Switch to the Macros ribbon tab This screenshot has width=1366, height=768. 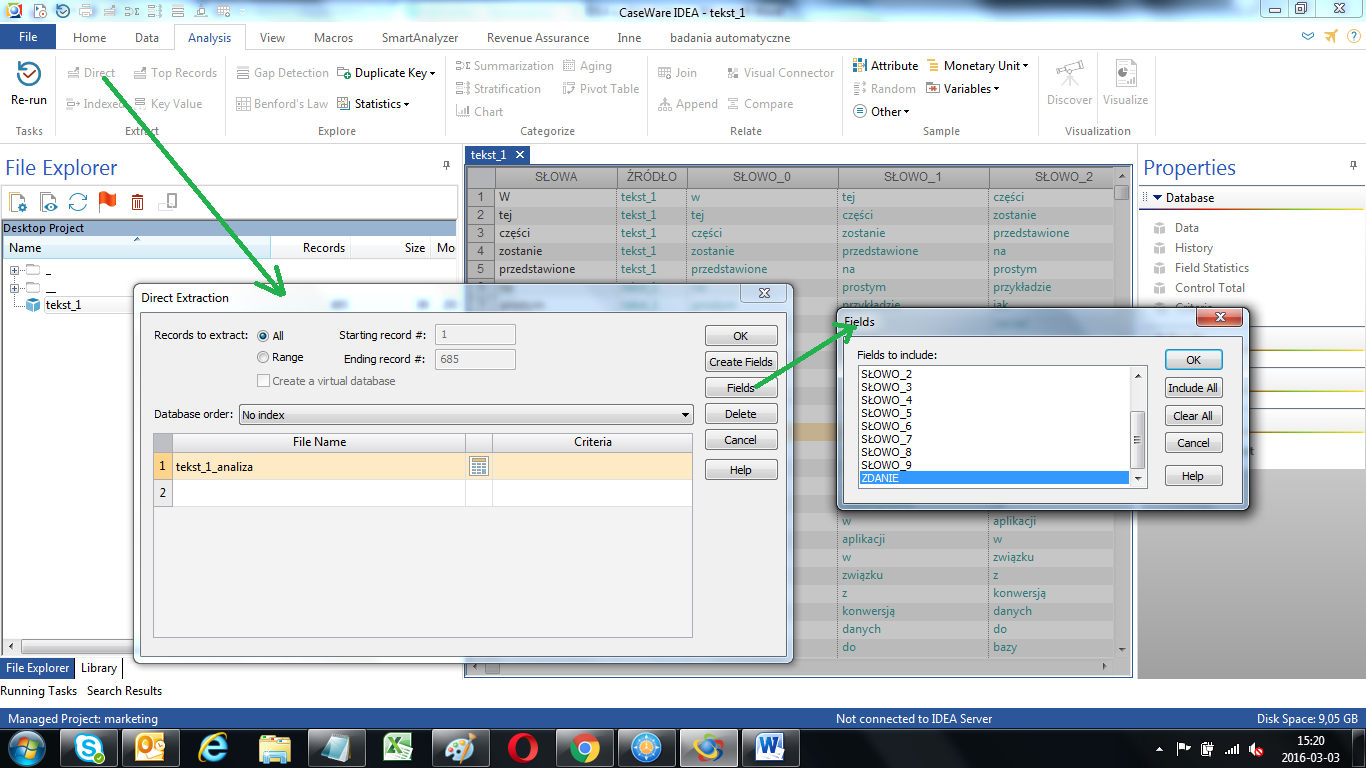[x=333, y=38]
